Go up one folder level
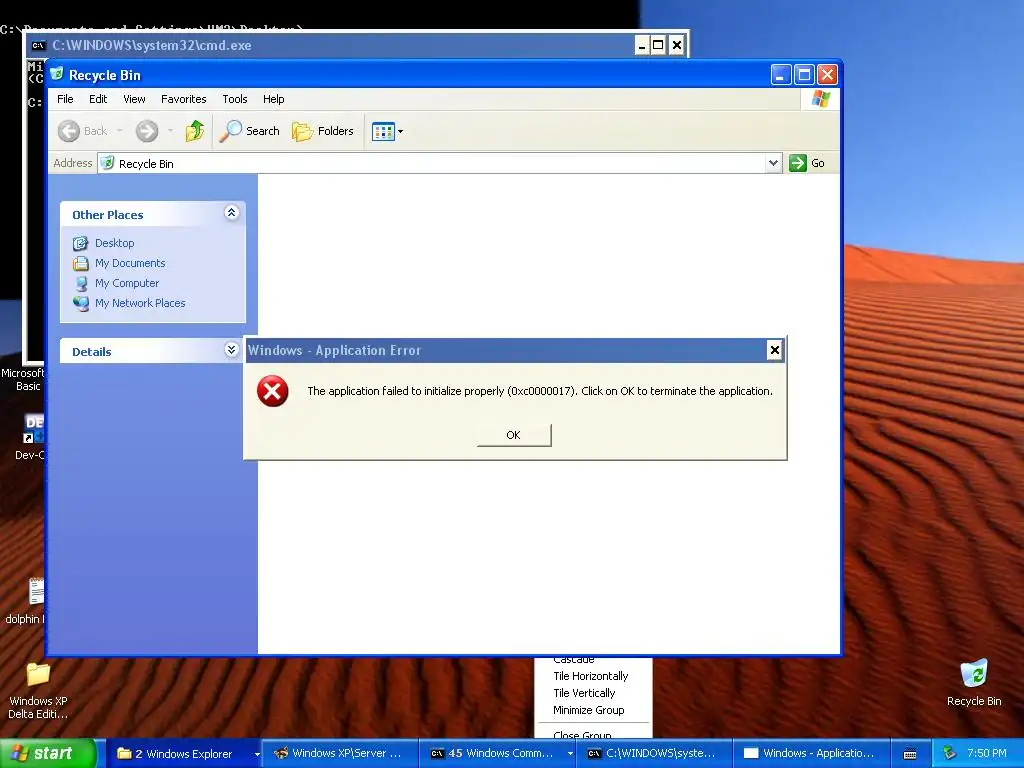 [195, 131]
